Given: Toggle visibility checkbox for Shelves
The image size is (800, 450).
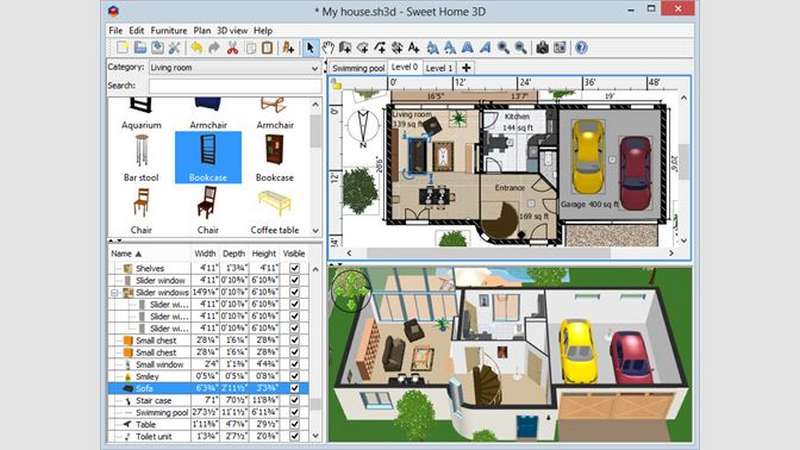Looking at the screenshot, I should point(294,268).
